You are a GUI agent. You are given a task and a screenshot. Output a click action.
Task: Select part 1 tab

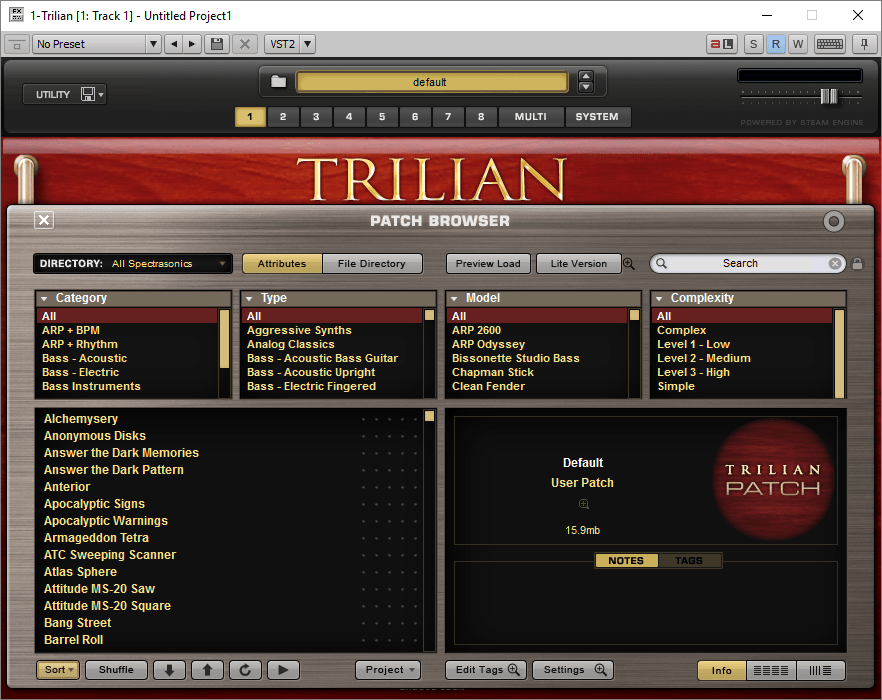click(250, 116)
